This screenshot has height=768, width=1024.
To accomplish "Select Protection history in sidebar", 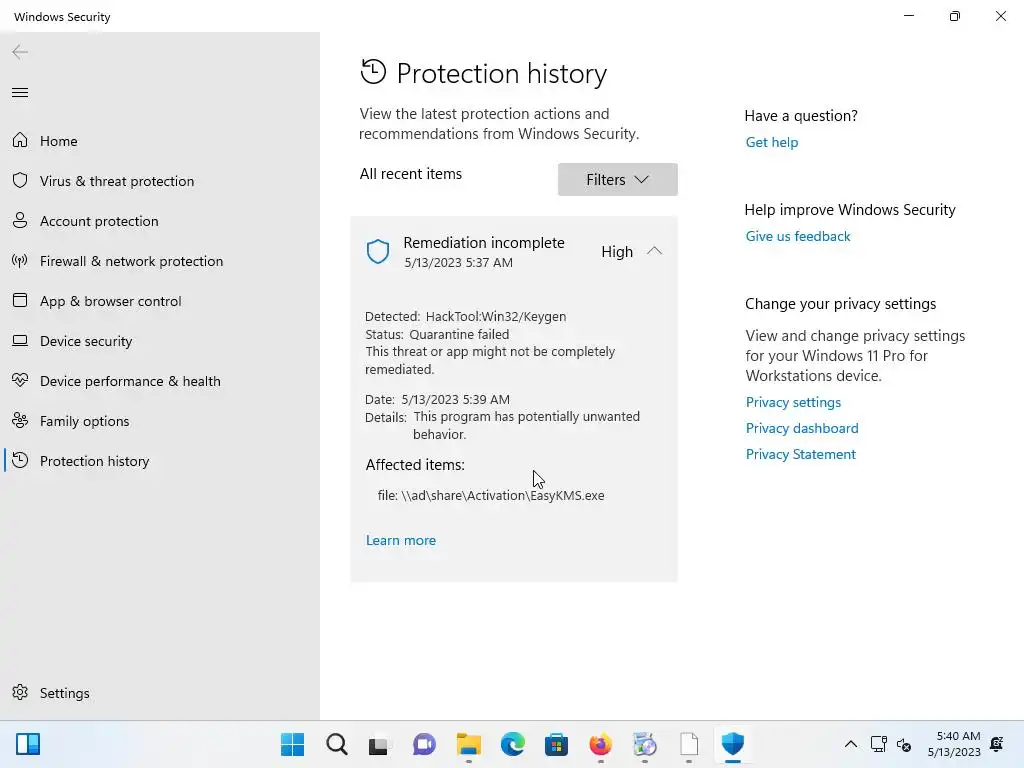I will pyautogui.click(x=94, y=461).
